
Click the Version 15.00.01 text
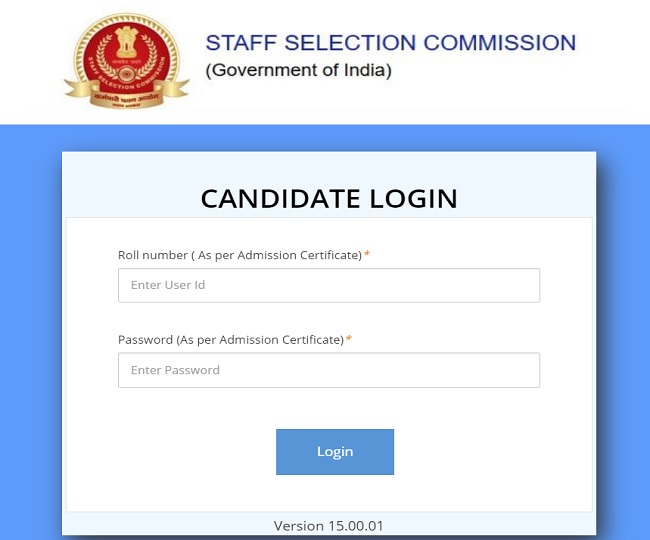click(329, 525)
